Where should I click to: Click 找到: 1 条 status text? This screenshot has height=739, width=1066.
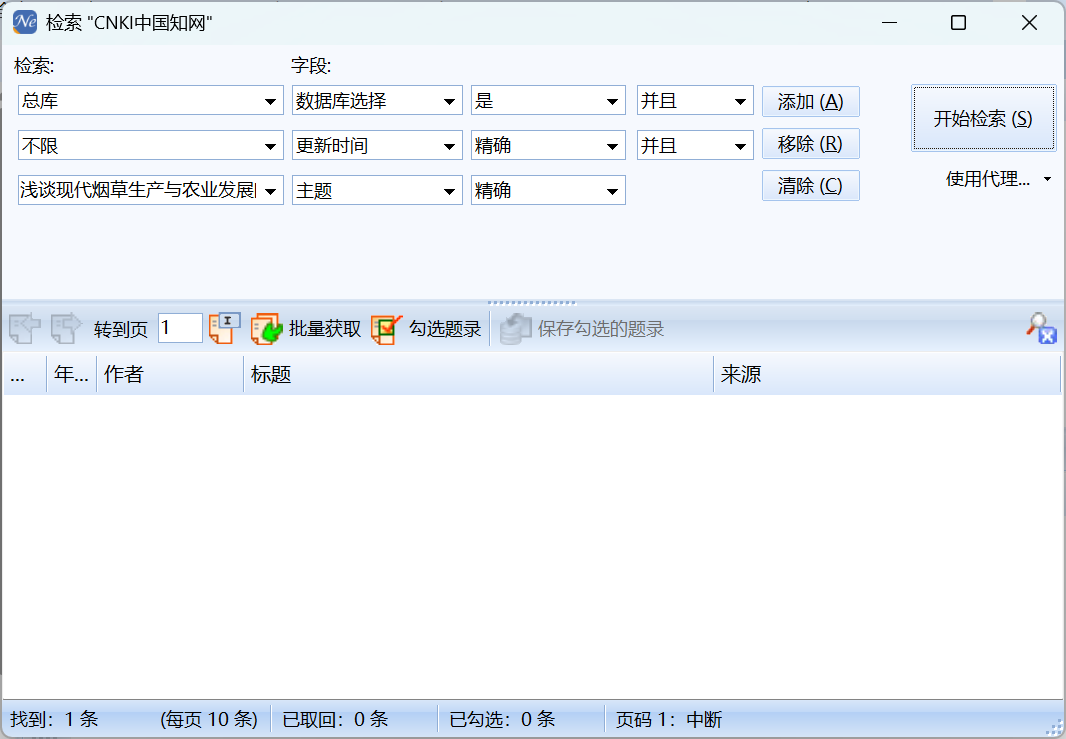(54, 719)
